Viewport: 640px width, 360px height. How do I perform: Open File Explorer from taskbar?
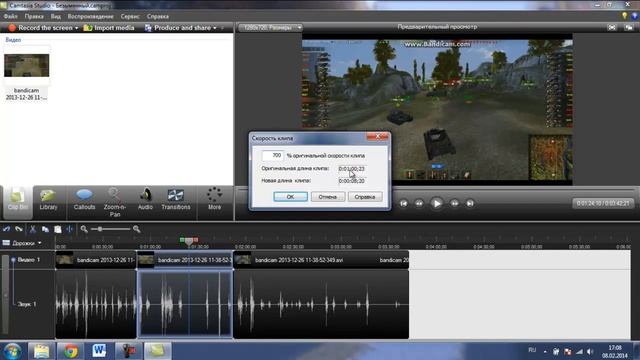click(41, 351)
